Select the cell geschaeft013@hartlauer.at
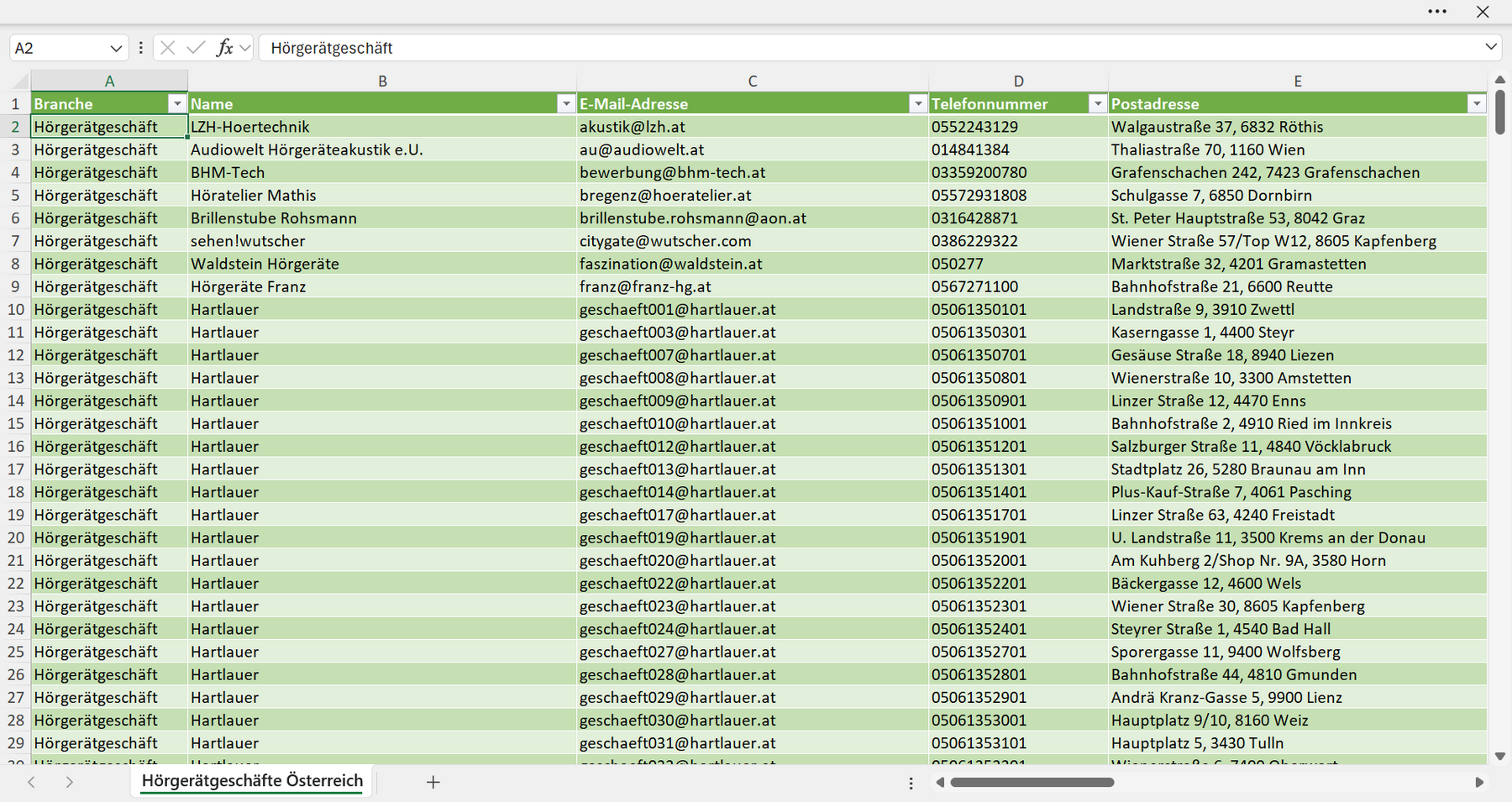Viewport: 1512px width, 802px height. pyautogui.click(x=753, y=469)
